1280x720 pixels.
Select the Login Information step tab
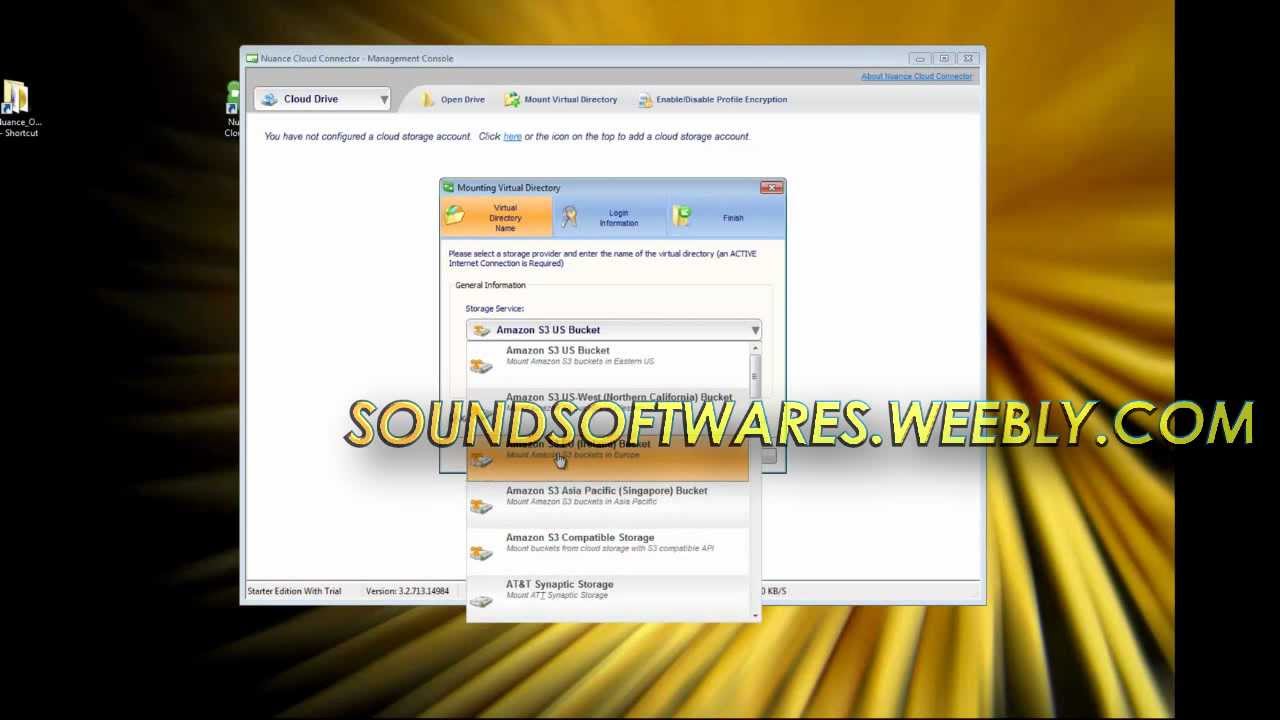coord(610,217)
